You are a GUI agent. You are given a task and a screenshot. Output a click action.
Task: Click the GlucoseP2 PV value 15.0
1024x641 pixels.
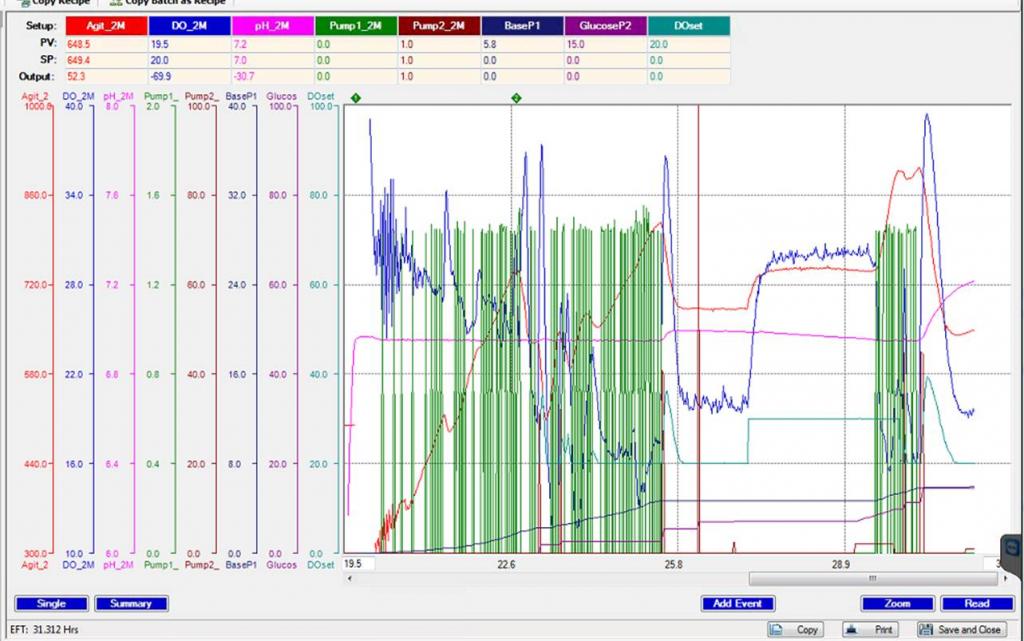[x=575, y=44]
